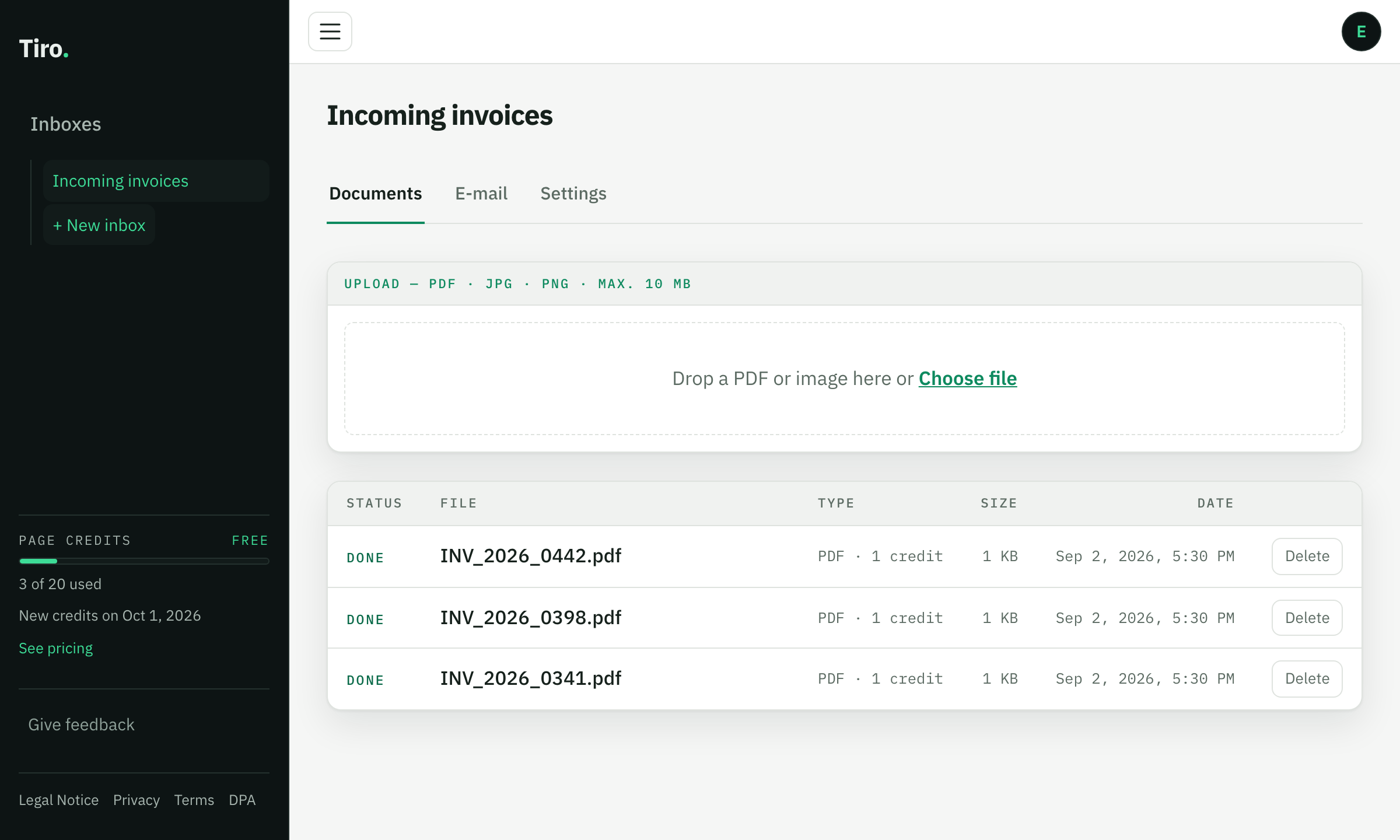Click the upload drop zone area
Image resolution: width=1400 pixels, height=840 pixels.
tap(845, 379)
